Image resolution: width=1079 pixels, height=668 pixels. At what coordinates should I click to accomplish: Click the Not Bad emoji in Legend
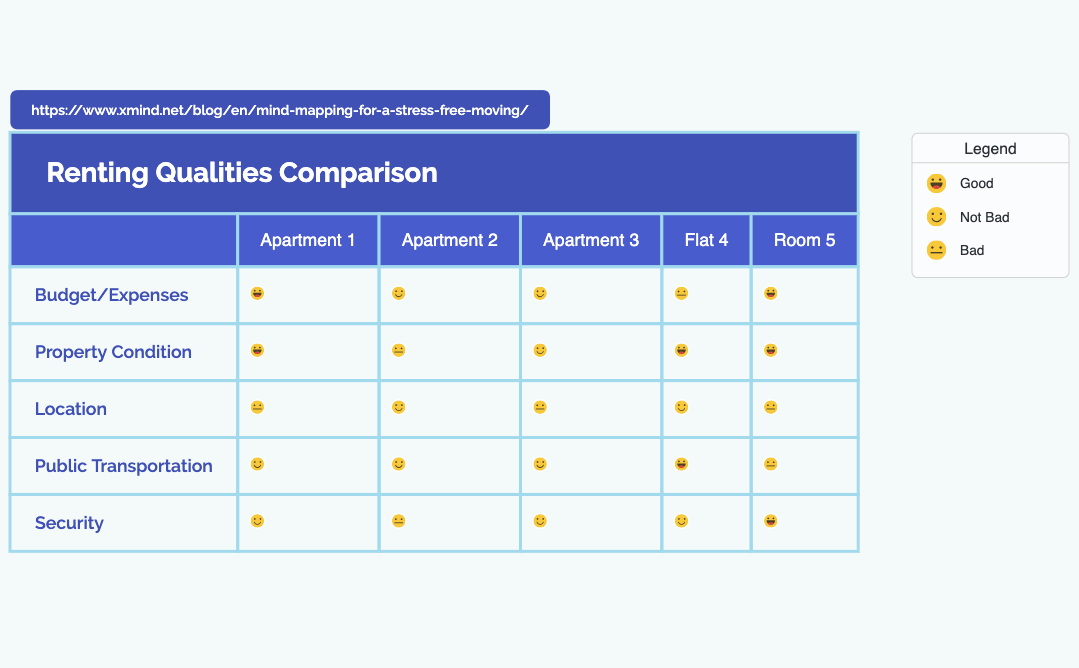936,217
